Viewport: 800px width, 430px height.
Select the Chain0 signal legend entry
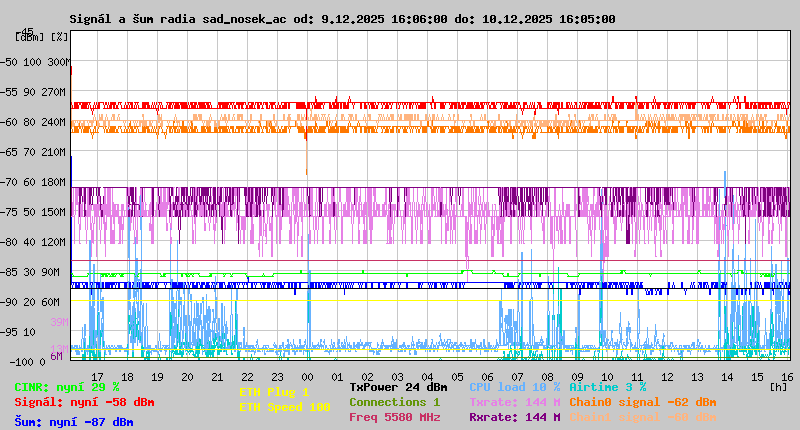[x=642, y=402]
